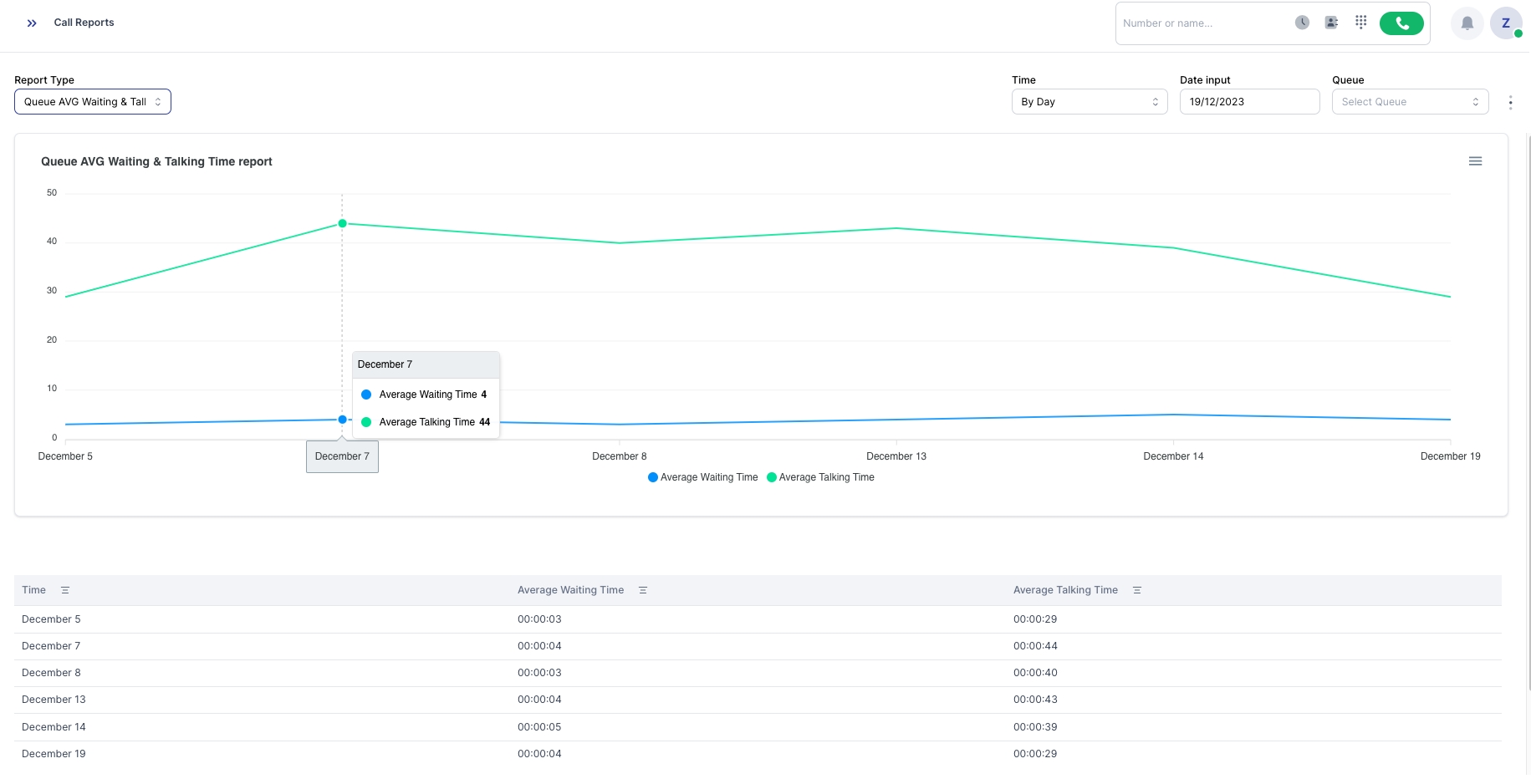Screen dimensions: 1531x784
Task: Open Average Waiting Time column filter menu
Action: coord(643,590)
